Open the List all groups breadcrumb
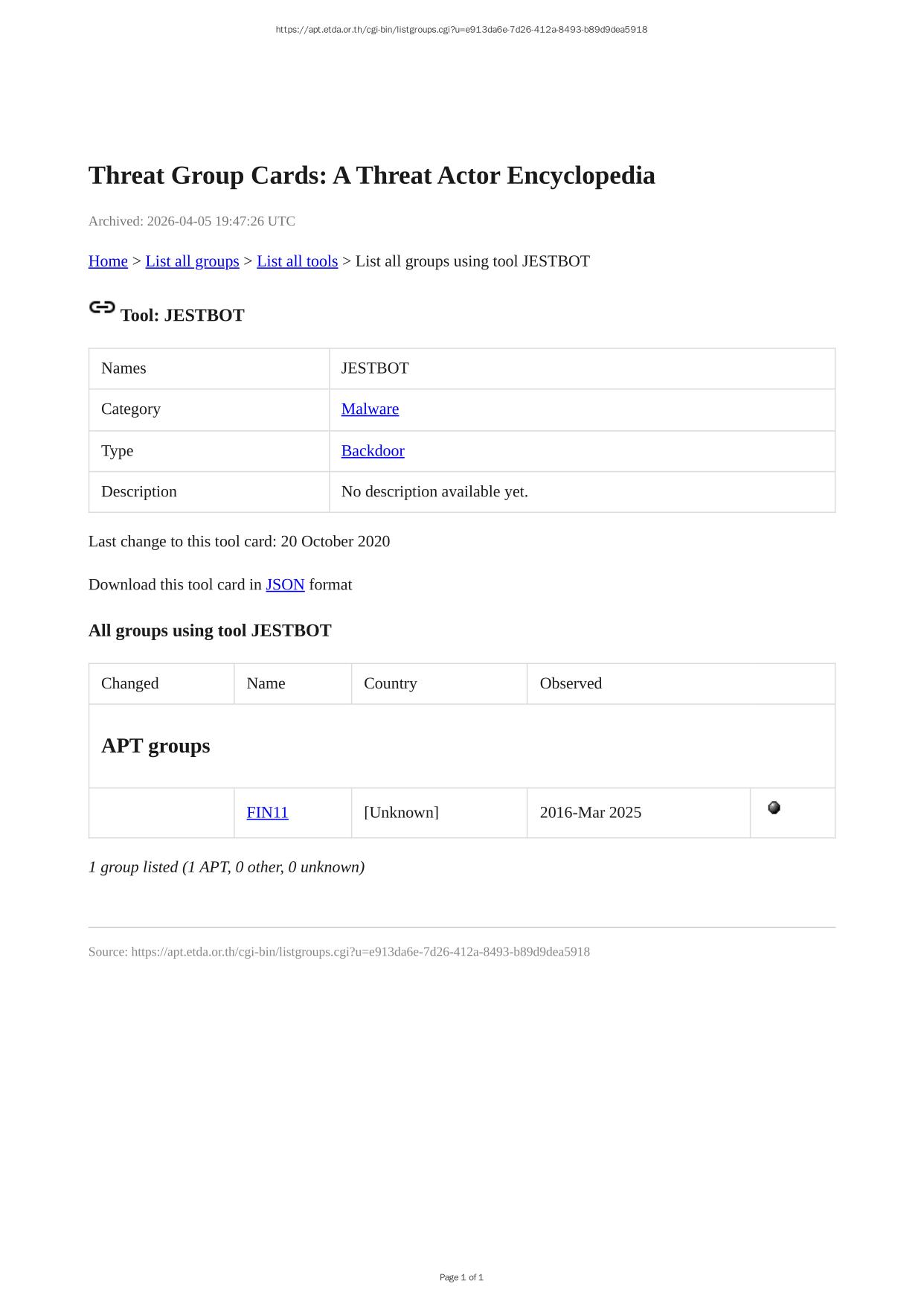The image size is (924, 1307). coord(192,261)
